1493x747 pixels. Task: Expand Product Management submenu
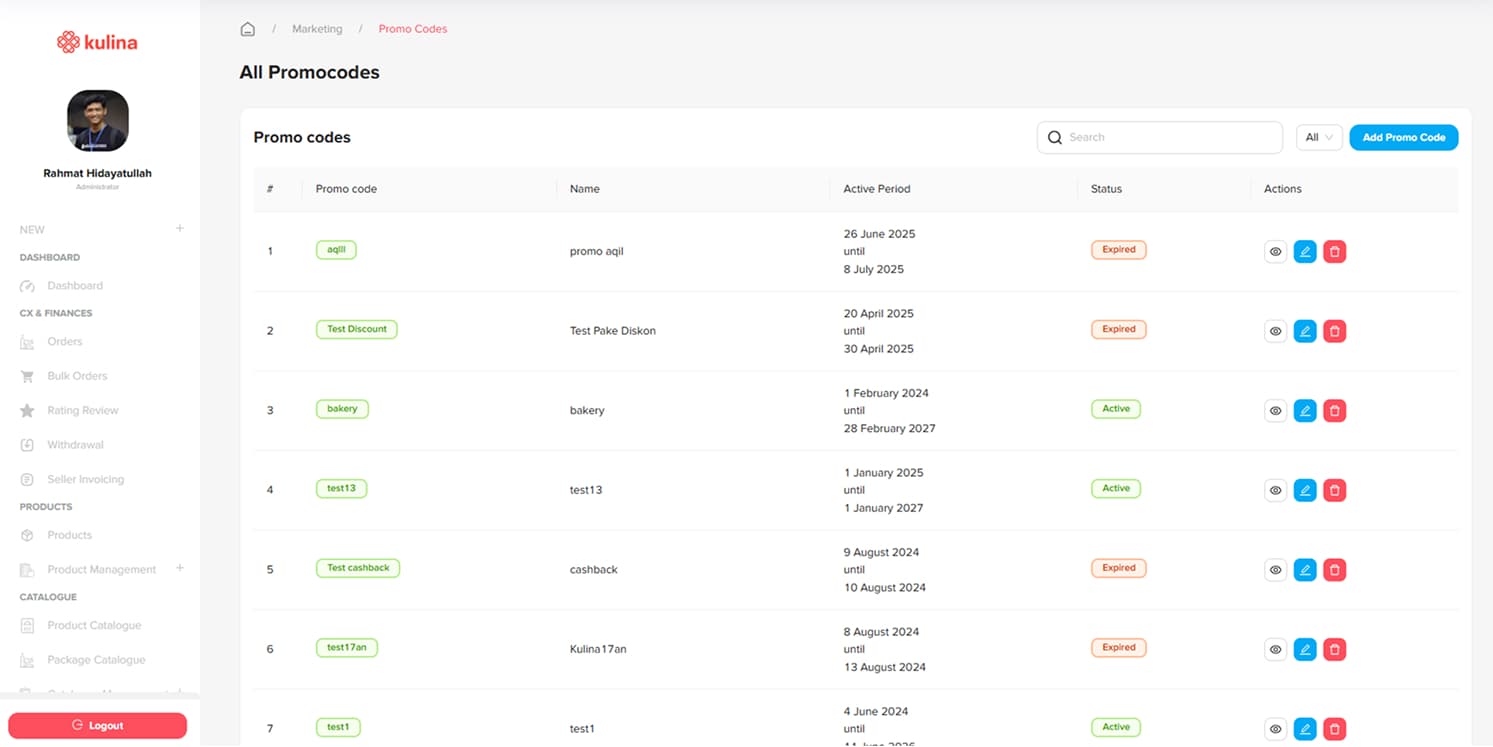point(180,569)
